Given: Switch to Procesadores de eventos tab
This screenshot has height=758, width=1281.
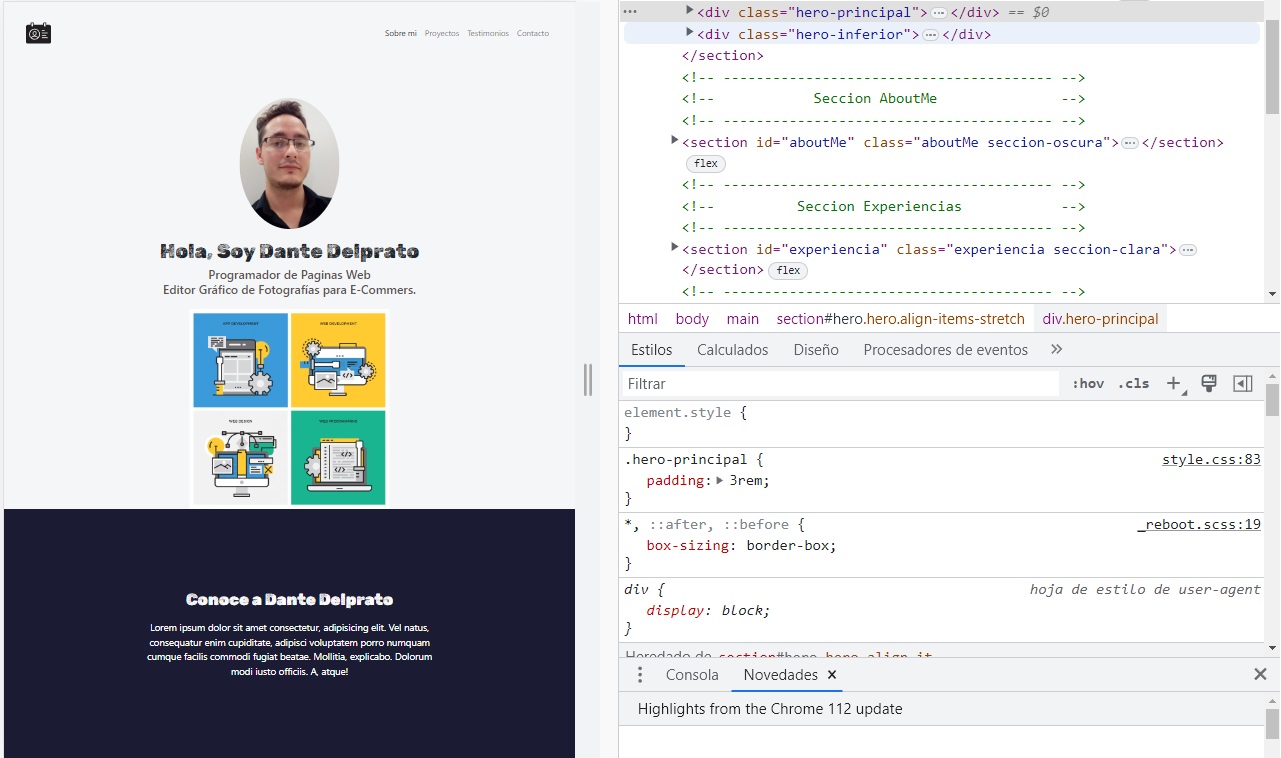Looking at the screenshot, I should (x=946, y=350).
